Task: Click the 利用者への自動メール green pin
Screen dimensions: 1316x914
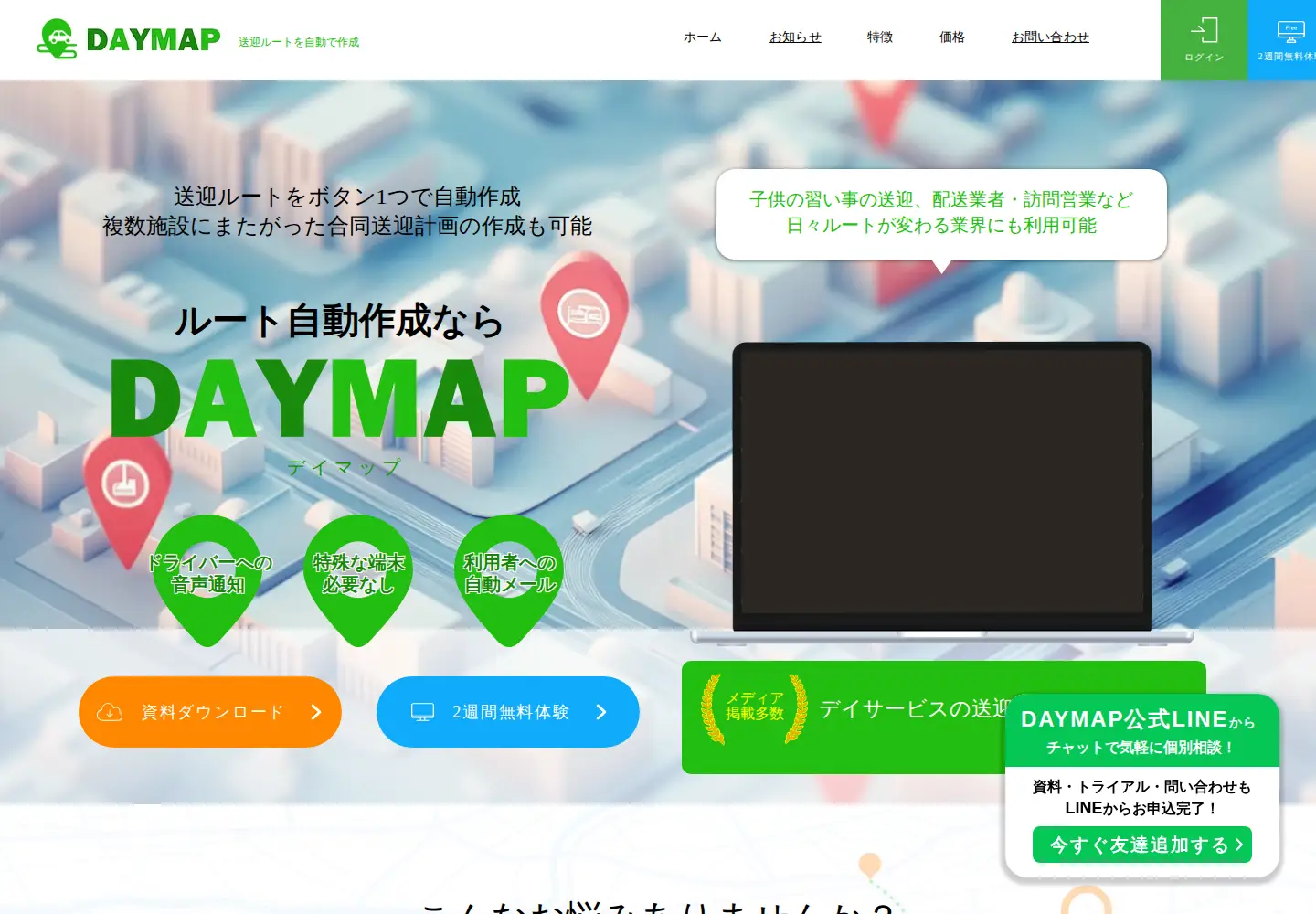Action: (509, 579)
